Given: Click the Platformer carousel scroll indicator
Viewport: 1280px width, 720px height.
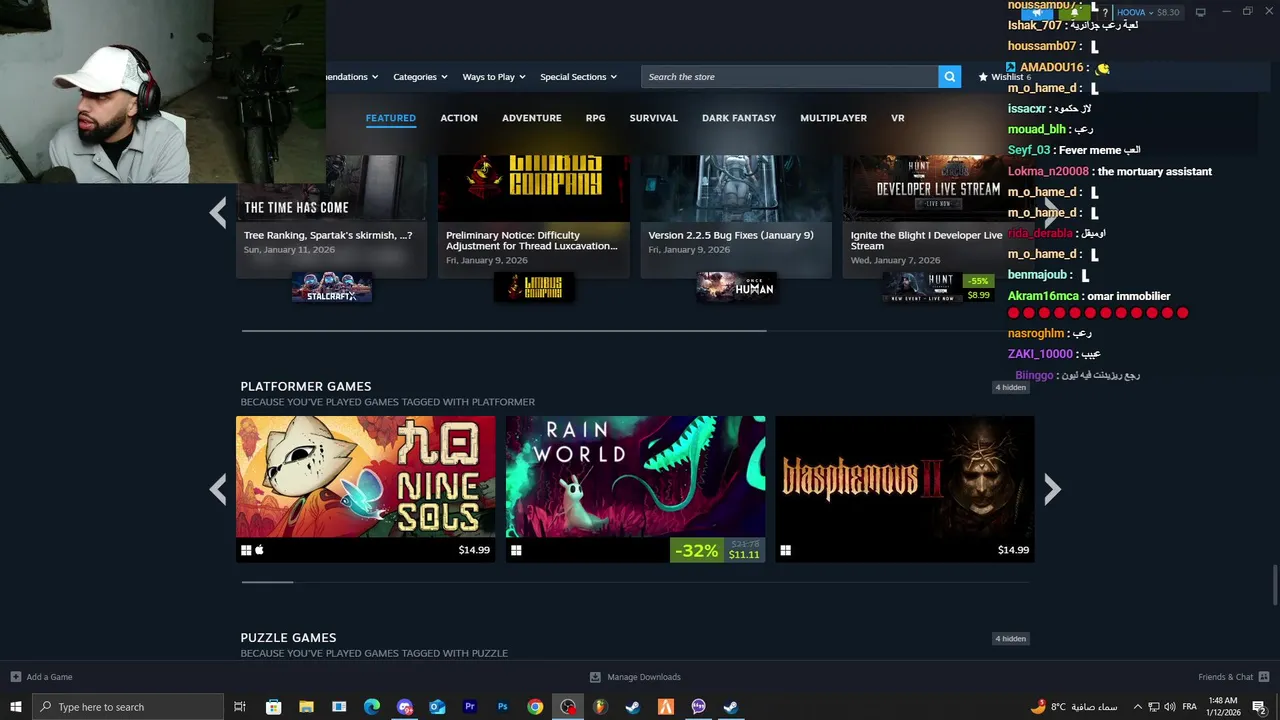Looking at the screenshot, I should tap(267, 581).
